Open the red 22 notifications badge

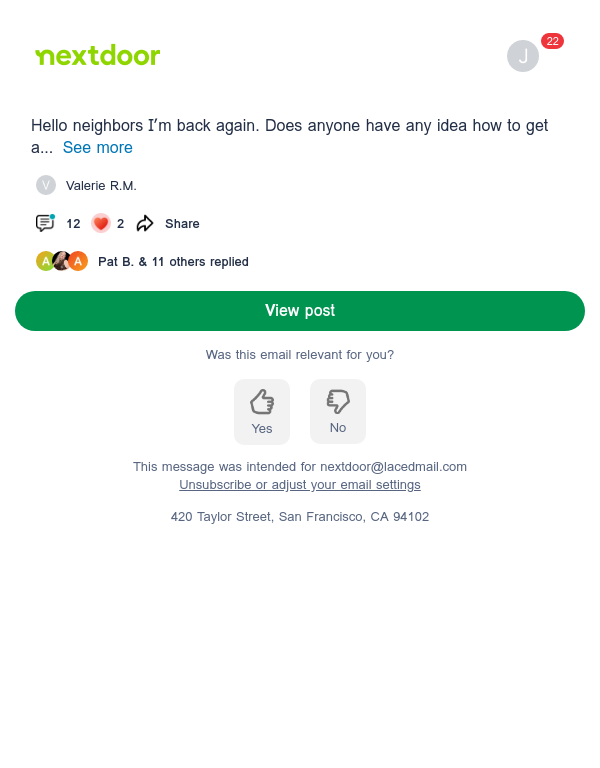point(552,41)
